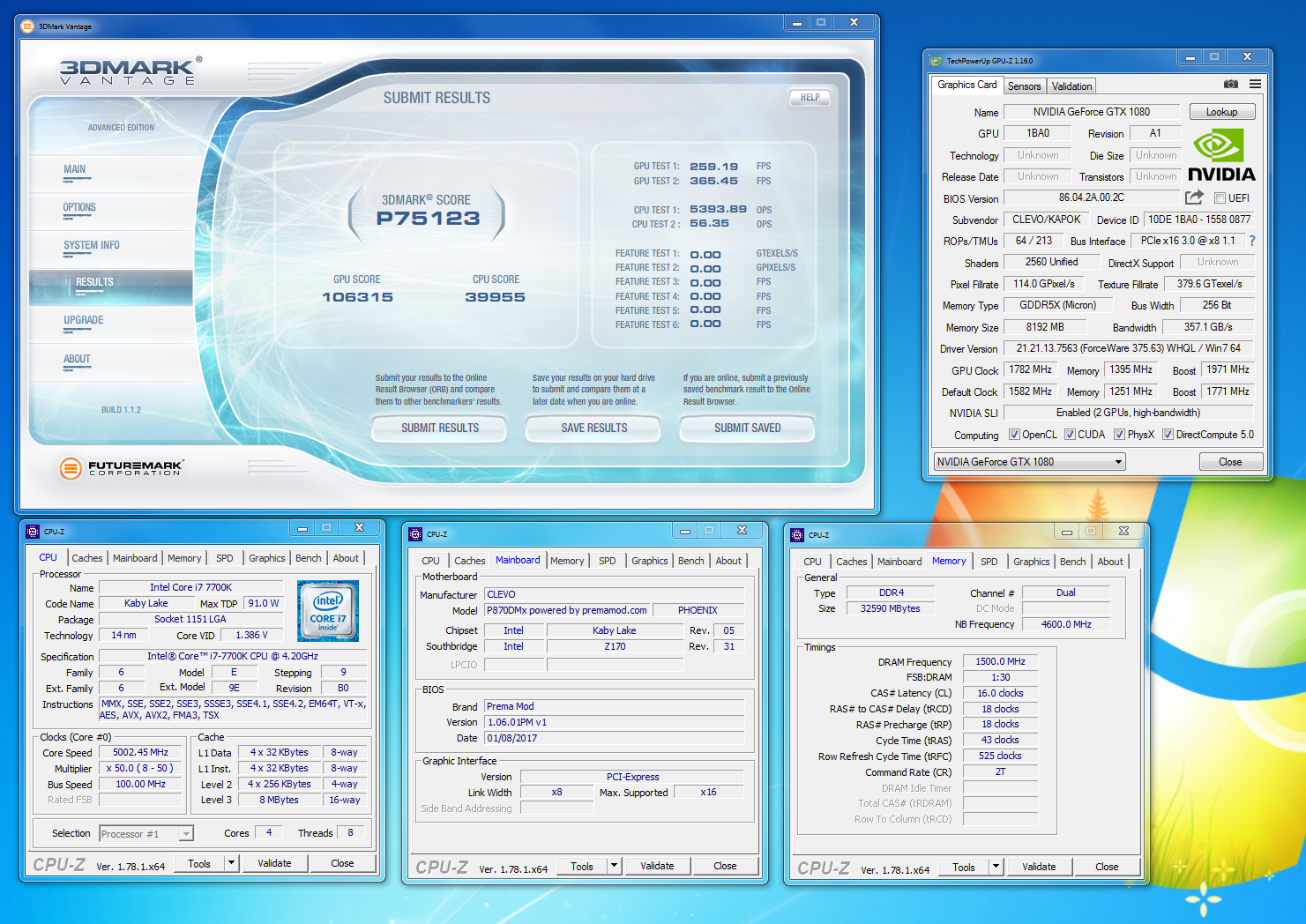Click the 3DMark score P75123

coord(428,219)
